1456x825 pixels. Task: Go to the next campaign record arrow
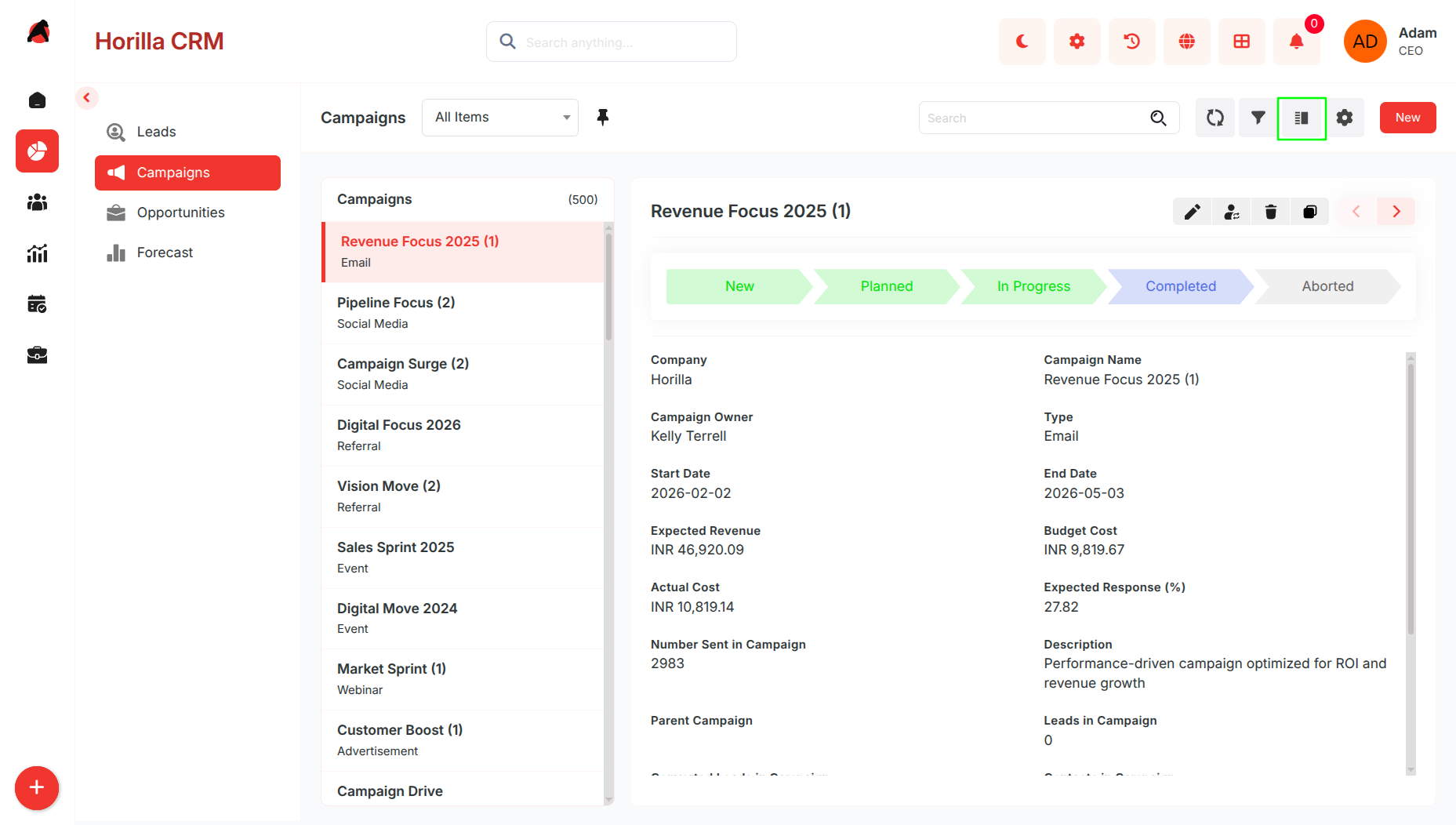point(1396,212)
